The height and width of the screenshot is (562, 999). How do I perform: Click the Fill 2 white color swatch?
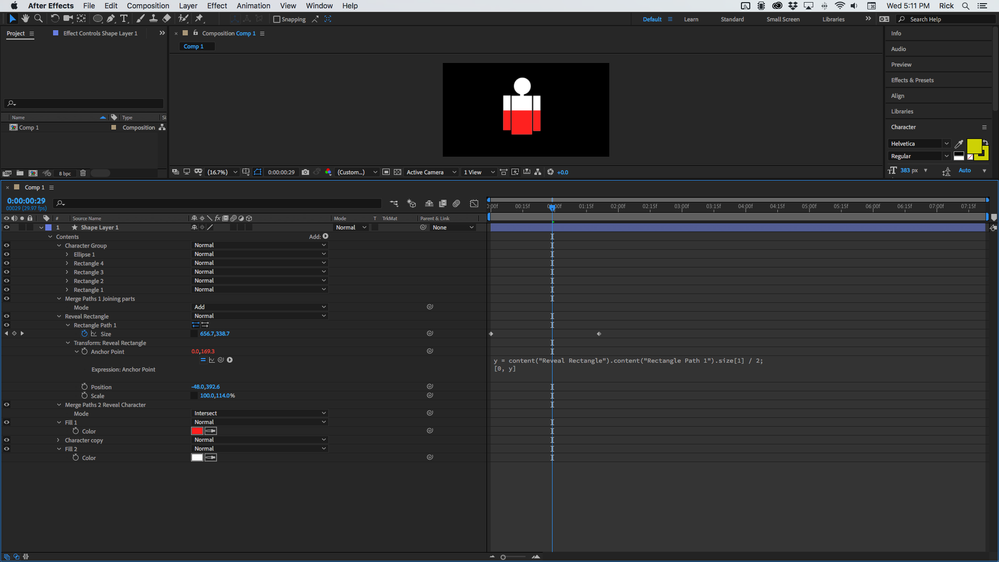[x=197, y=458]
